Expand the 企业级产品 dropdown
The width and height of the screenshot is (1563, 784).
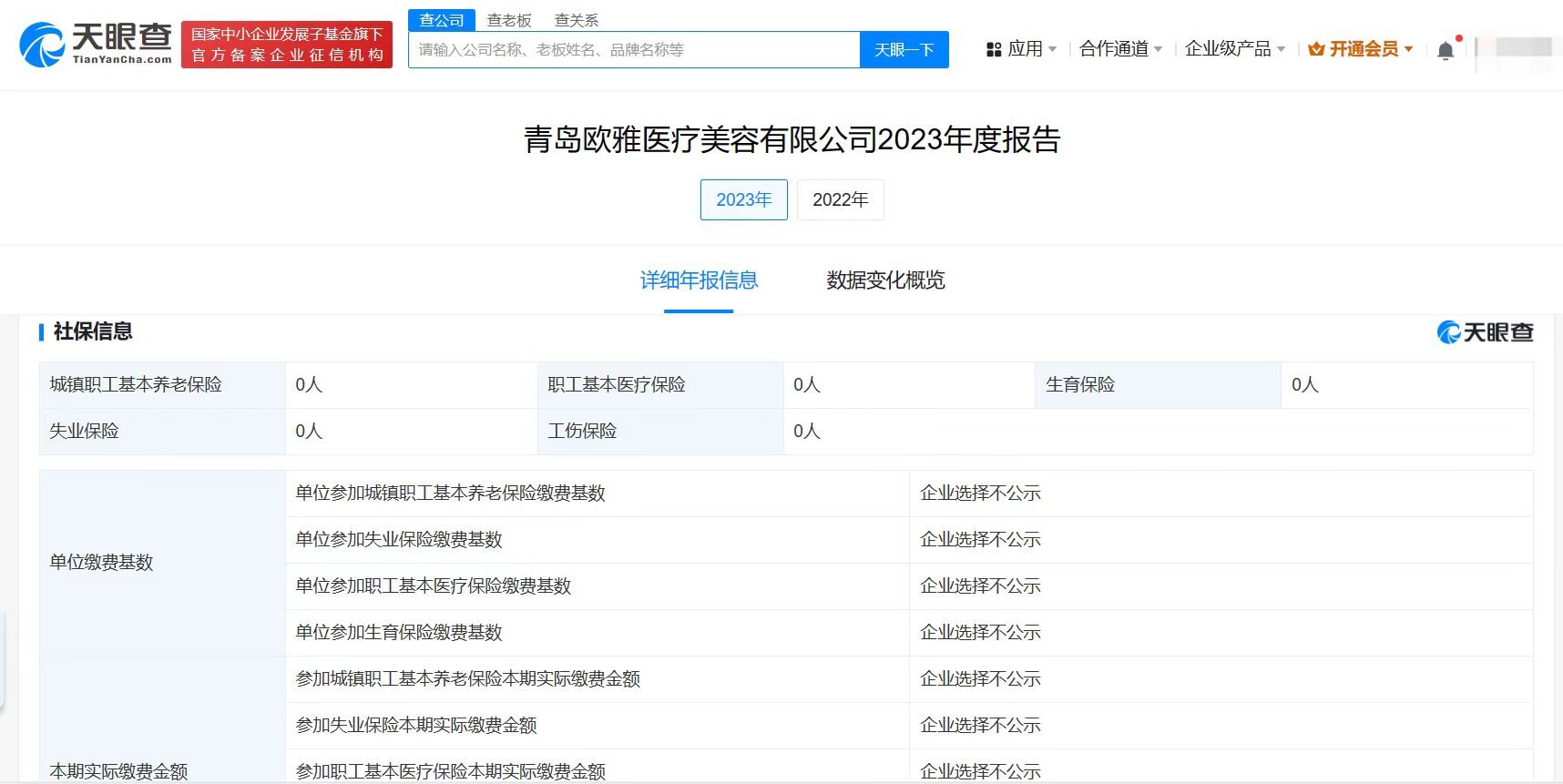pyautogui.click(x=1235, y=49)
